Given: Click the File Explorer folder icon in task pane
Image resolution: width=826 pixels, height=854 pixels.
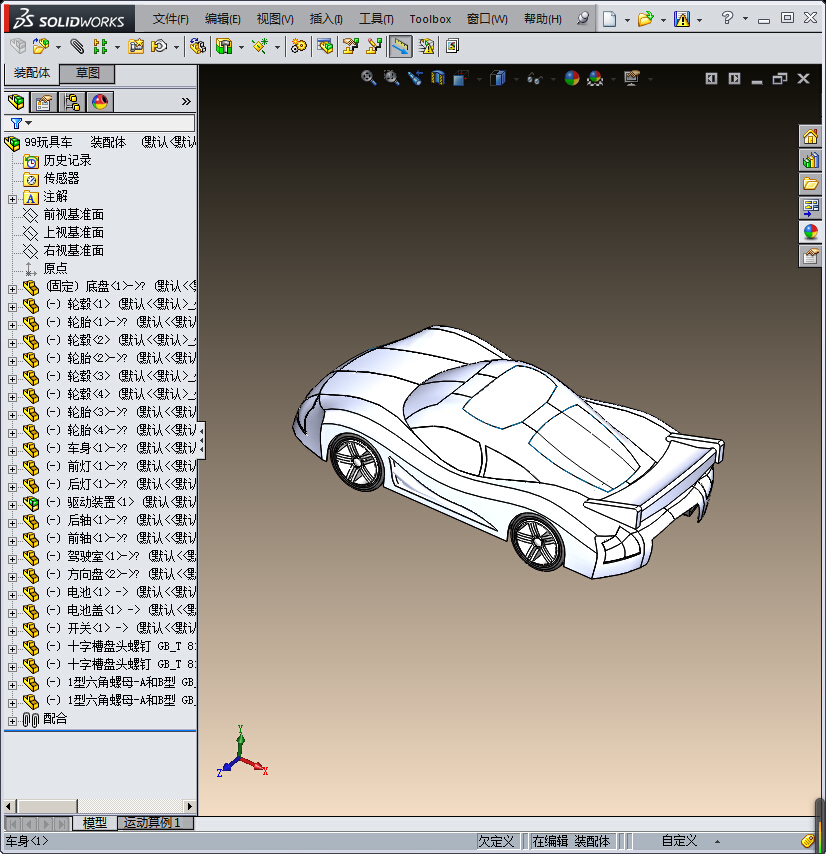Looking at the screenshot, I should (810, 184).
